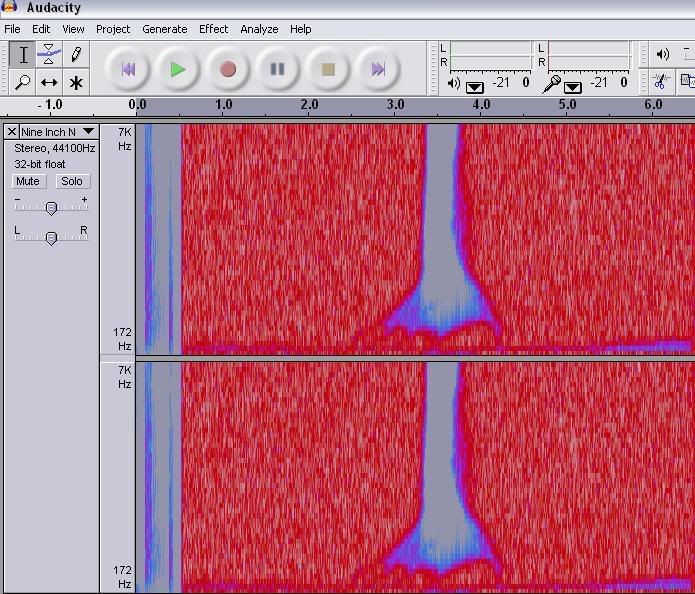Select the Zoom magnifier tool

pyautogui.click(x=23, y=82)
